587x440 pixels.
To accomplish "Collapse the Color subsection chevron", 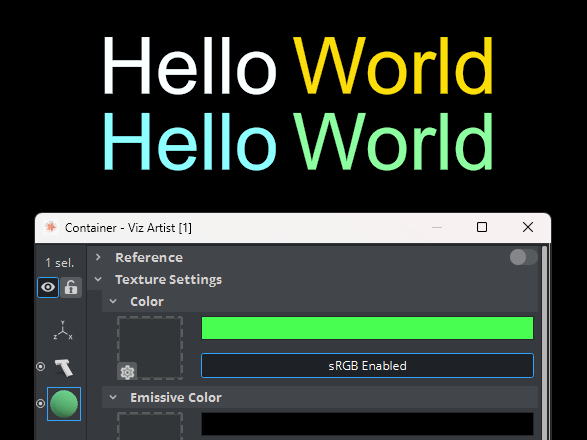I will pyautogui.click(x=113, y=301).
